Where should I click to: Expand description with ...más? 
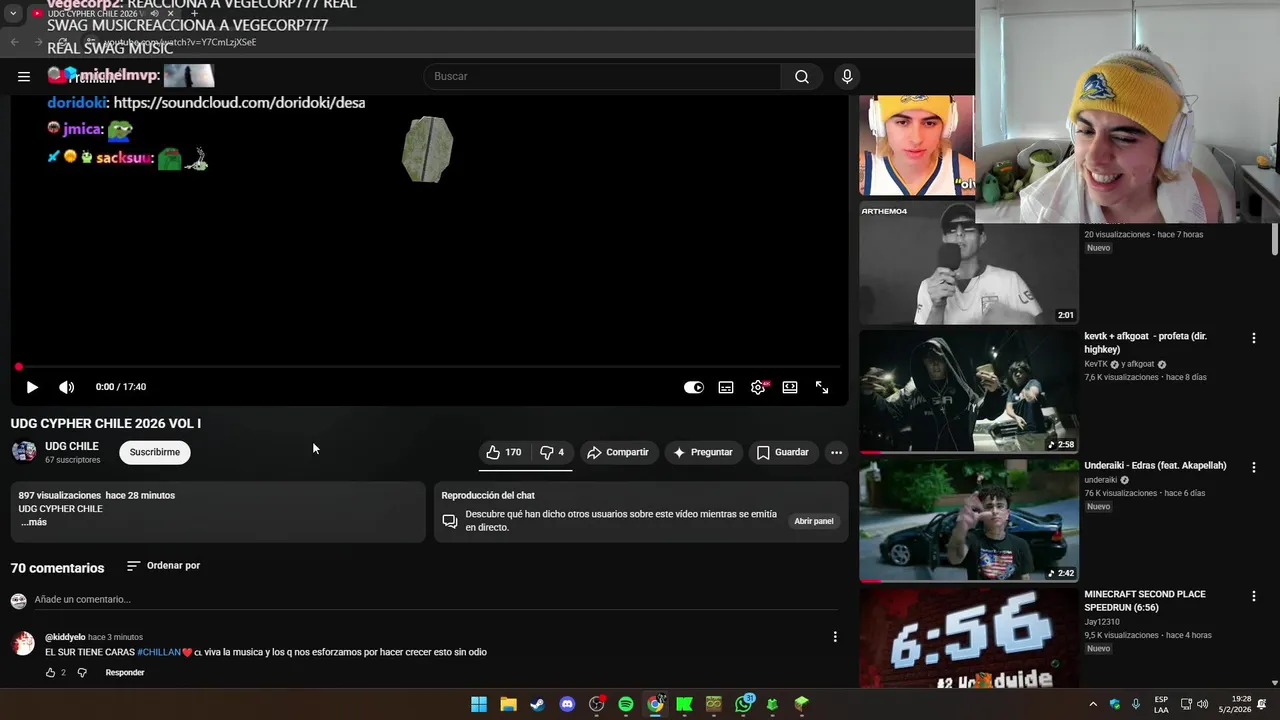pos(33,522)
